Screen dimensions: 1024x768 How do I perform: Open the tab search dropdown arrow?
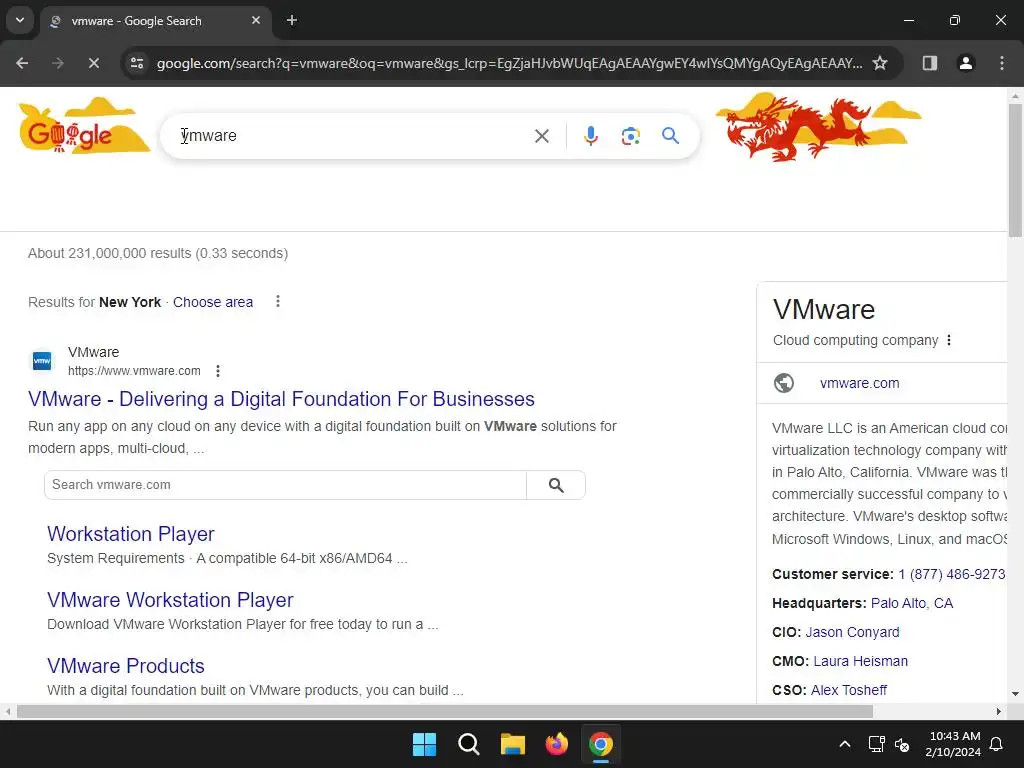click(20, 20)
